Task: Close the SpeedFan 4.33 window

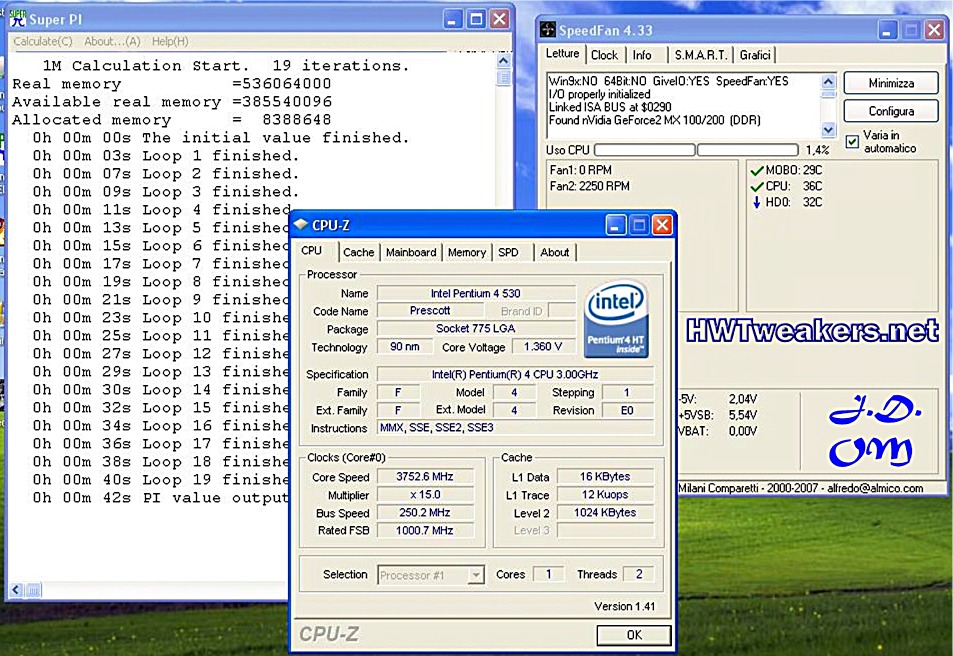Action: tap(934, 30)
